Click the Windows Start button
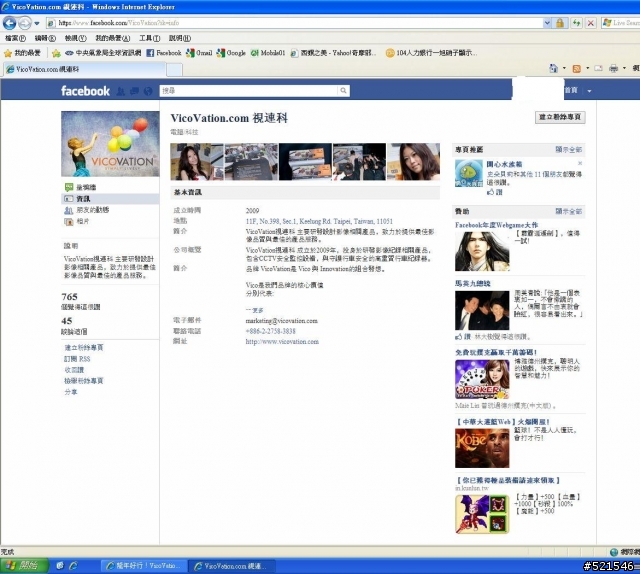This screenshot has height=574, width=640. pos(24,566)
